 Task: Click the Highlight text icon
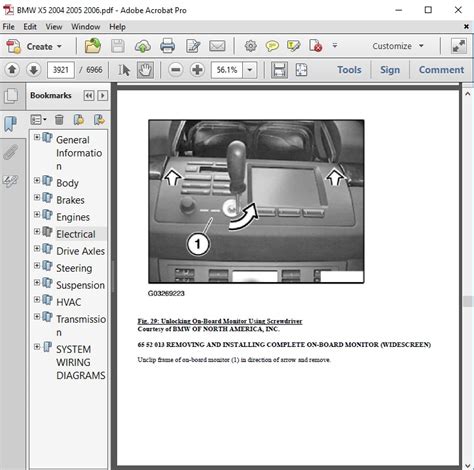293,46
